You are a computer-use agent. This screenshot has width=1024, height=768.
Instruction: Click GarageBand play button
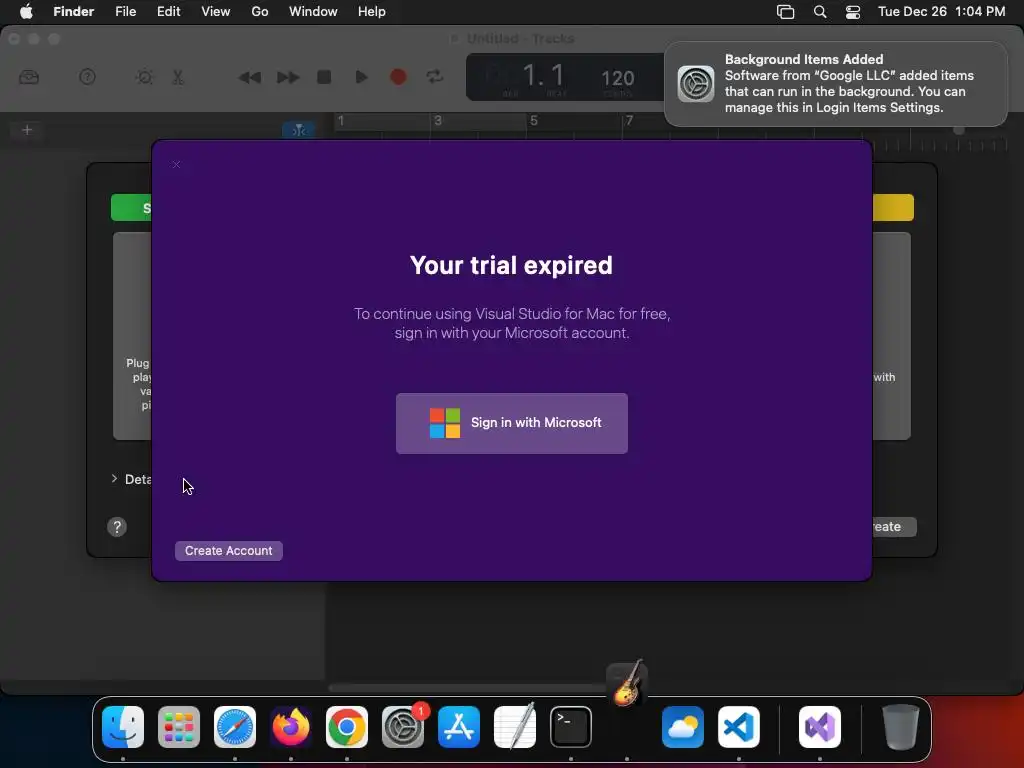(361, 77)
